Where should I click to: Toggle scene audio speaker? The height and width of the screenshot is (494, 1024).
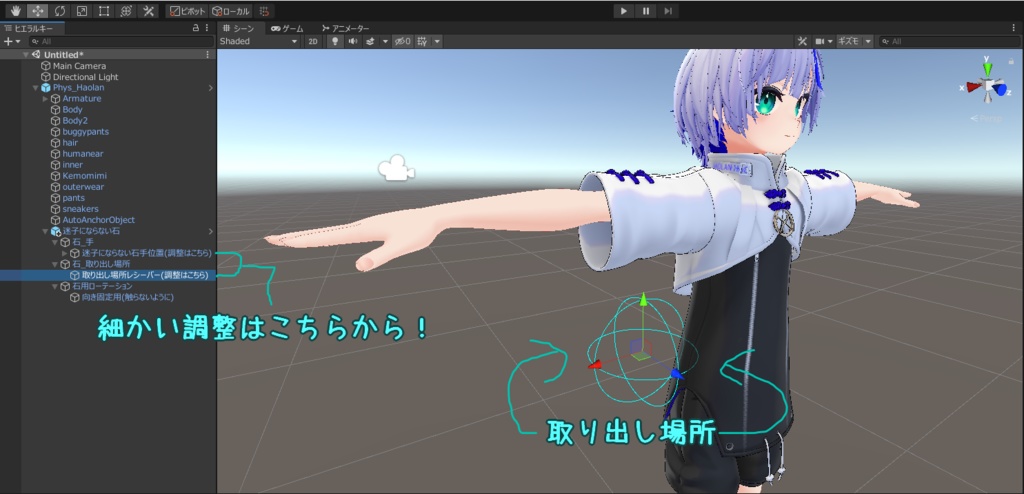[353, 41]
